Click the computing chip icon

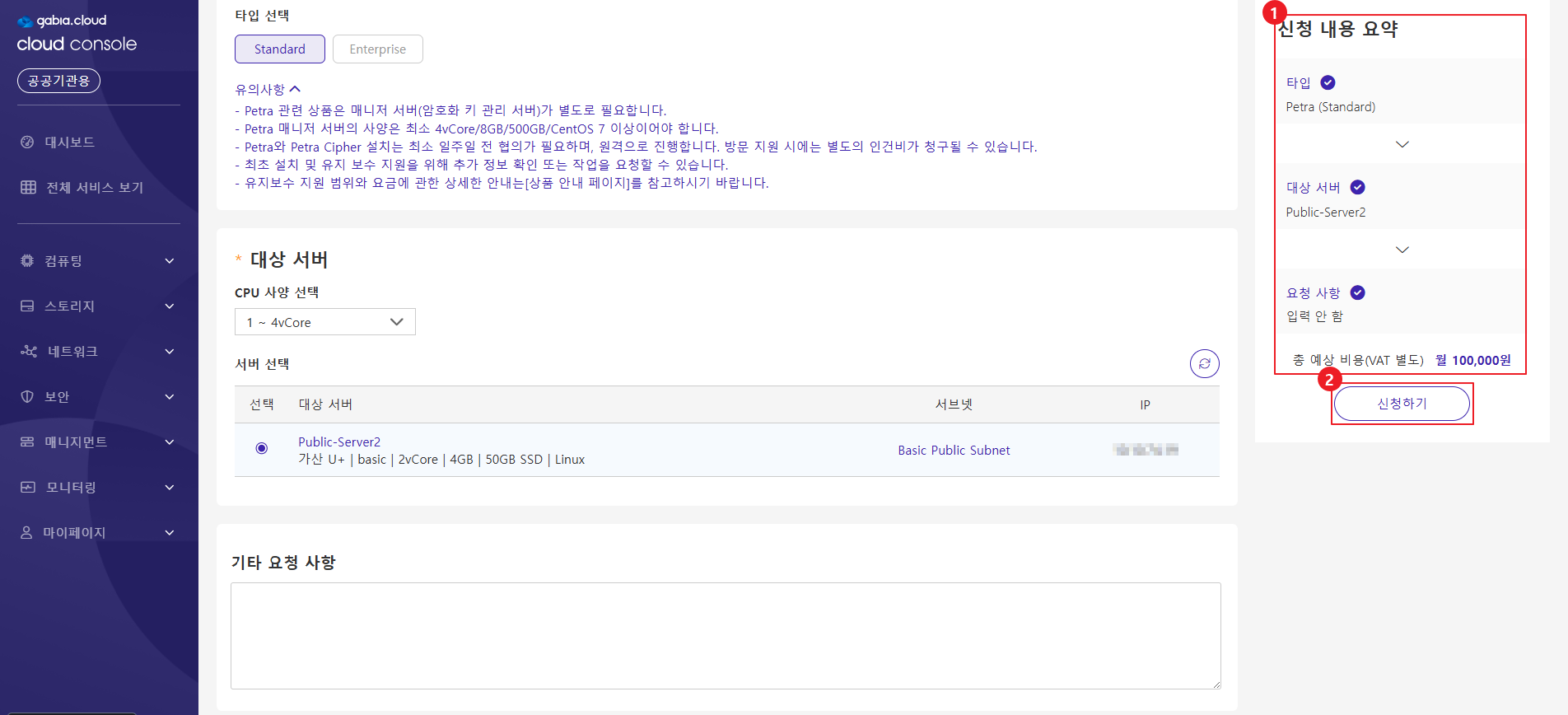click(27, 260)
